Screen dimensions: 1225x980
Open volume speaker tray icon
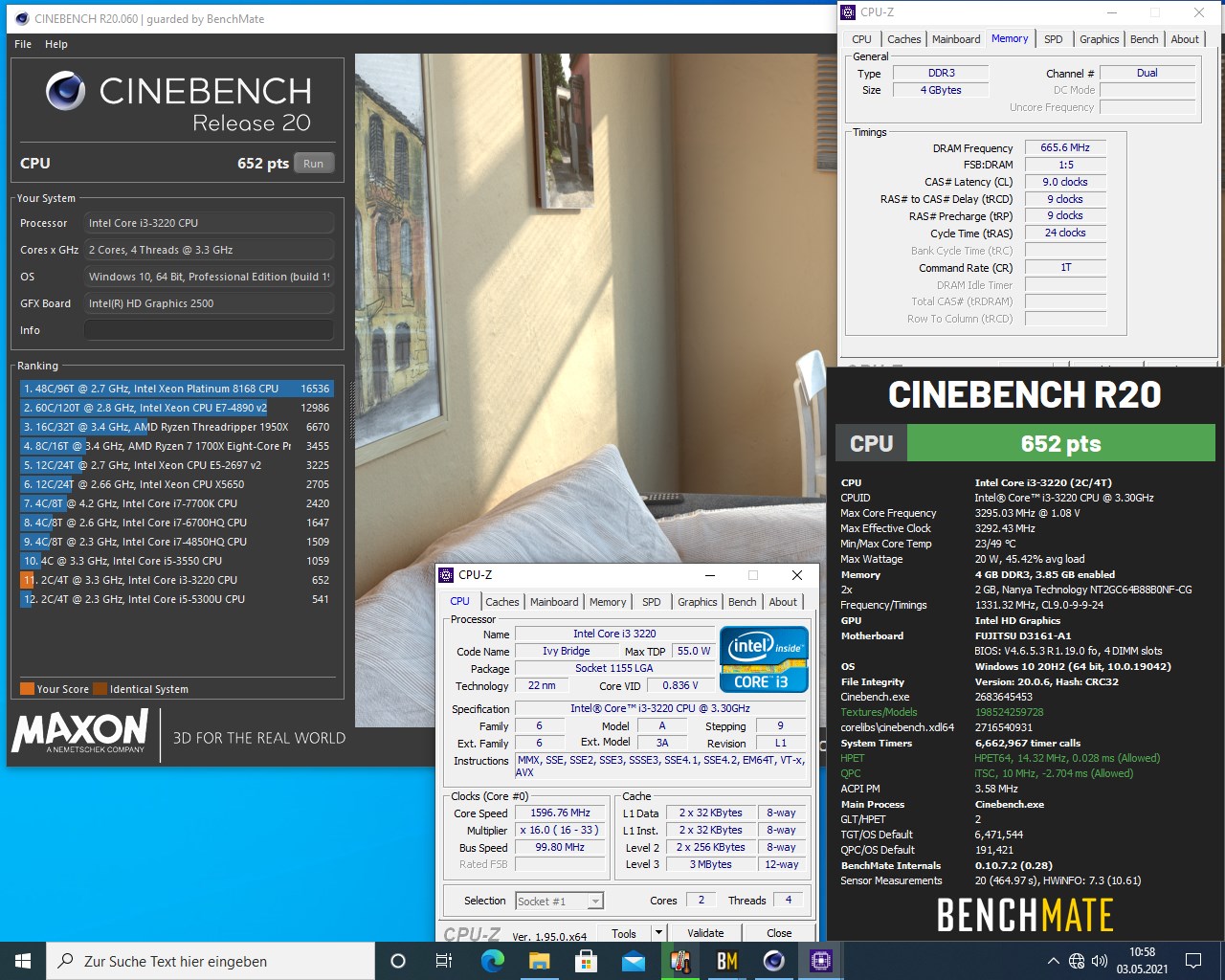[1100, 961]
